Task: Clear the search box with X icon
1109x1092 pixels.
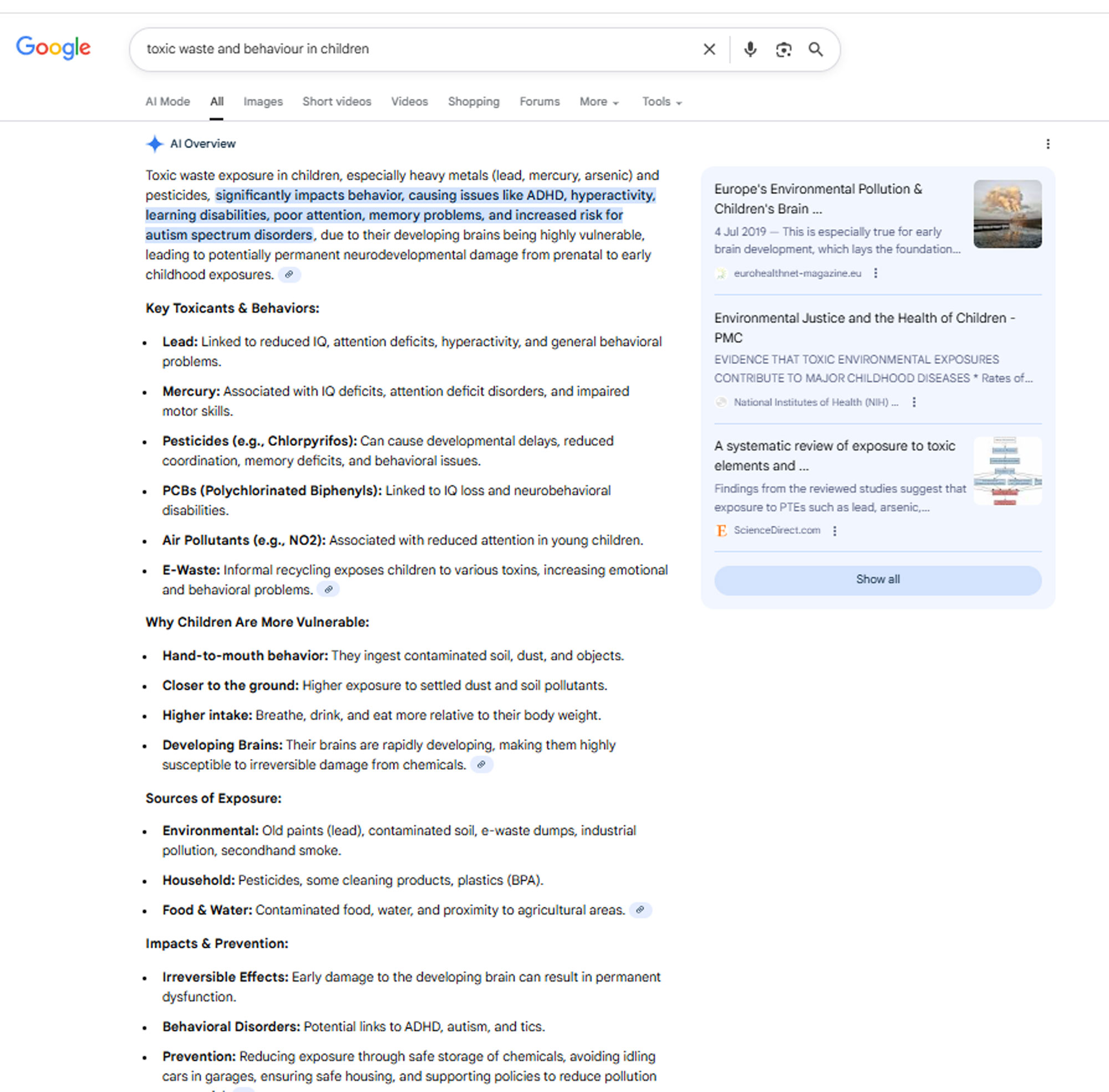Action: point(709,49)
